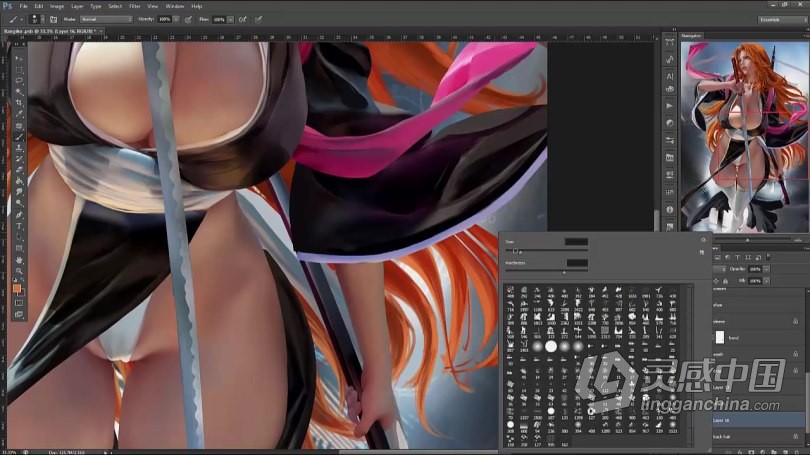Open the blending Mode dropdown
Screen dimensions: 810x455
[106, 19]
